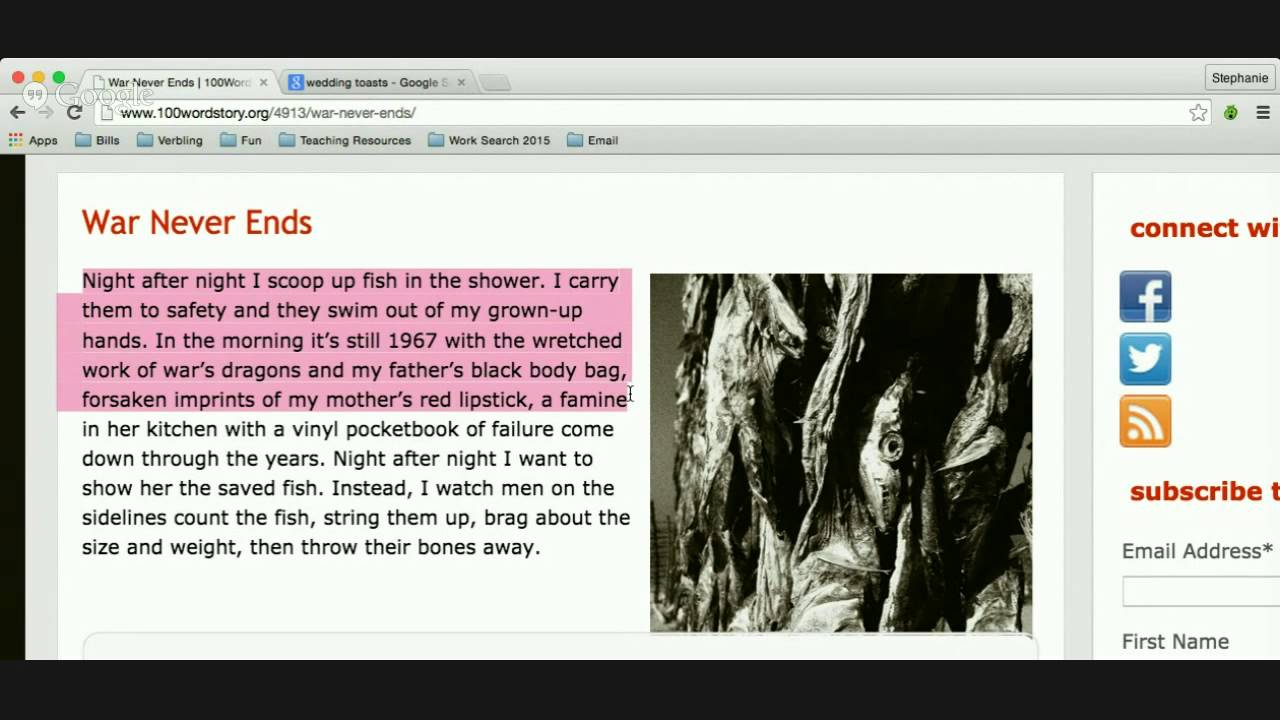Open the green extension icon in toolbar
Image resolution: width=1280 pixels, height=720 pixels.
click(x=1231, y=113)
